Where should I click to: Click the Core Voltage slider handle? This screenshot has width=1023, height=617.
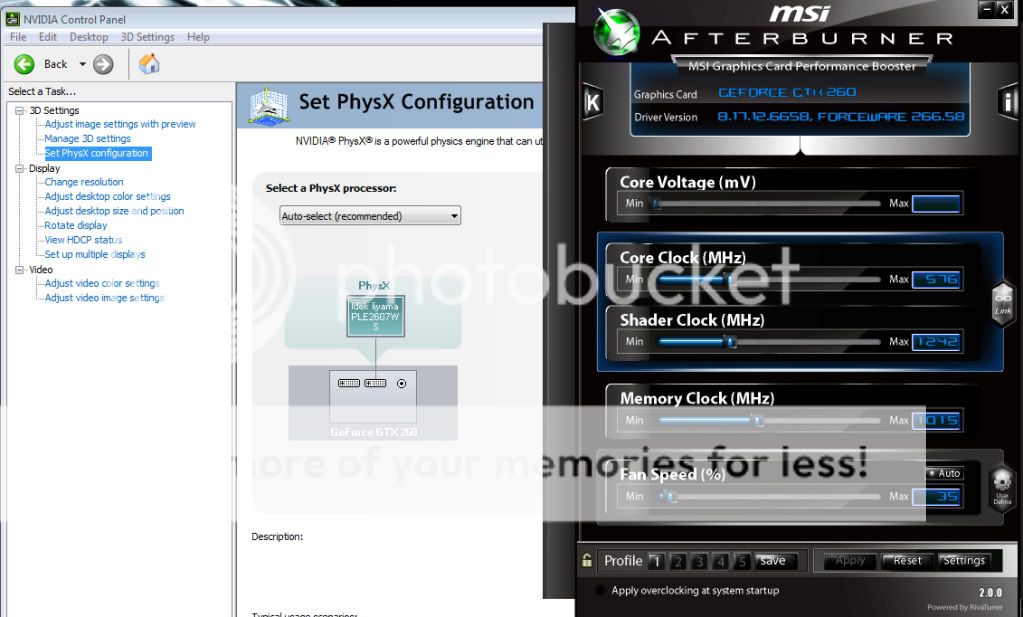657,204
